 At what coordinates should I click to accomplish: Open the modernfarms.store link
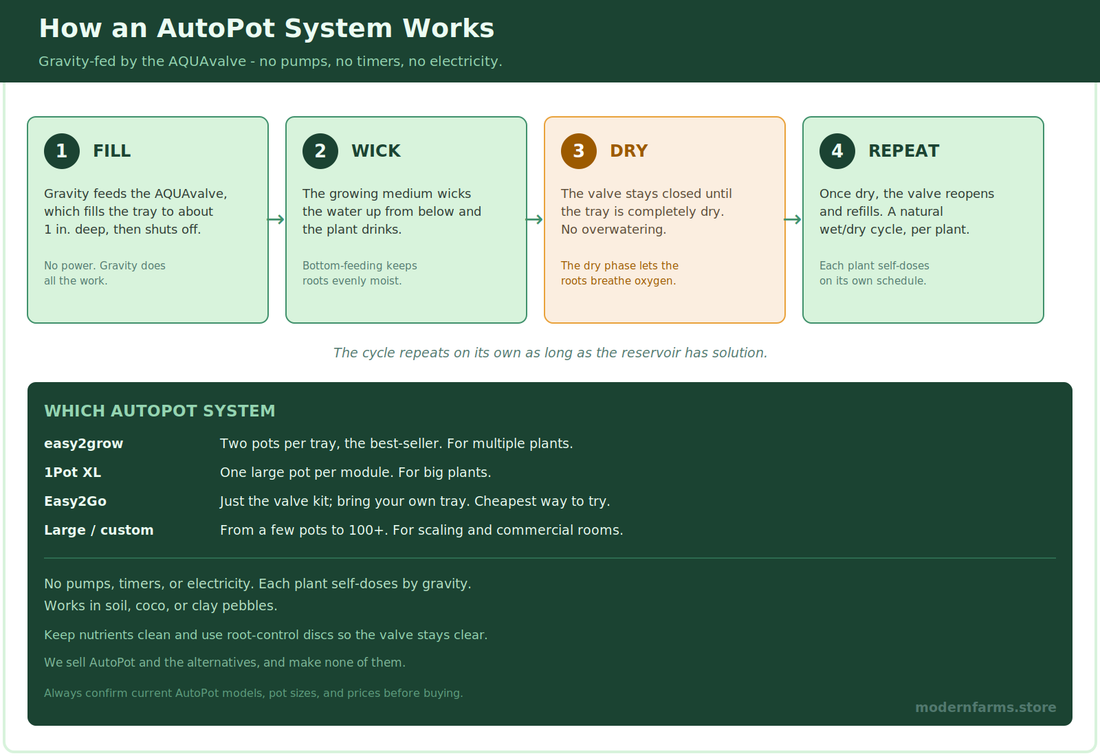(x=985, y=708)
